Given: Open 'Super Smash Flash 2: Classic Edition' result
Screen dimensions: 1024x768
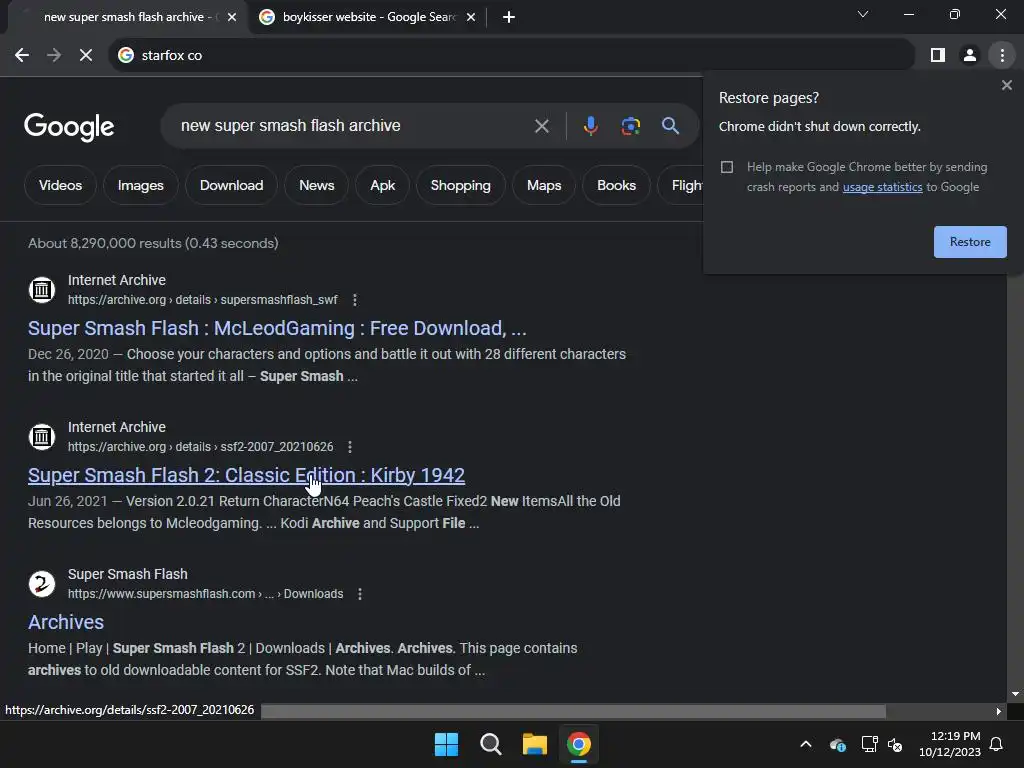Looking at the screenshot, I should [x=246, y=475].
